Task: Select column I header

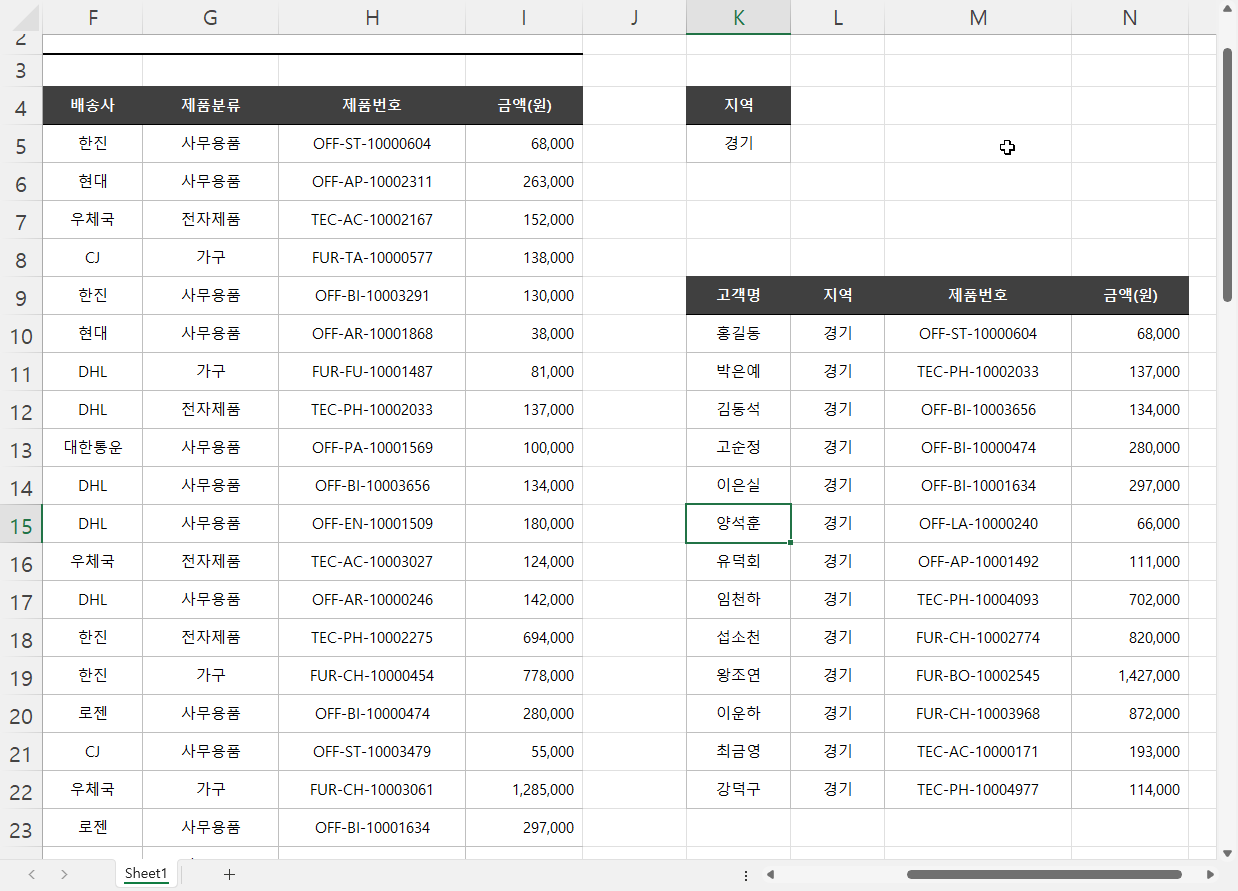Action: tap(524, 17)
